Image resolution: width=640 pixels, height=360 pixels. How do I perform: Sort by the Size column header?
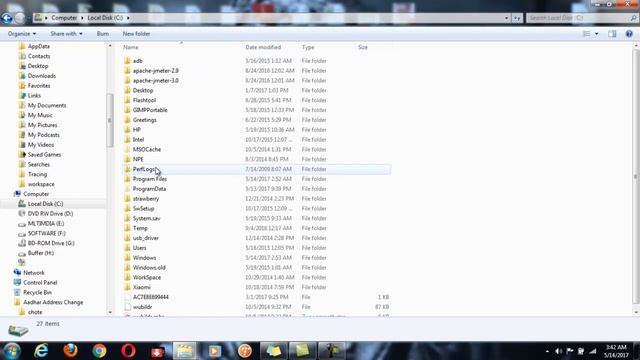click(x=363, y=47)
